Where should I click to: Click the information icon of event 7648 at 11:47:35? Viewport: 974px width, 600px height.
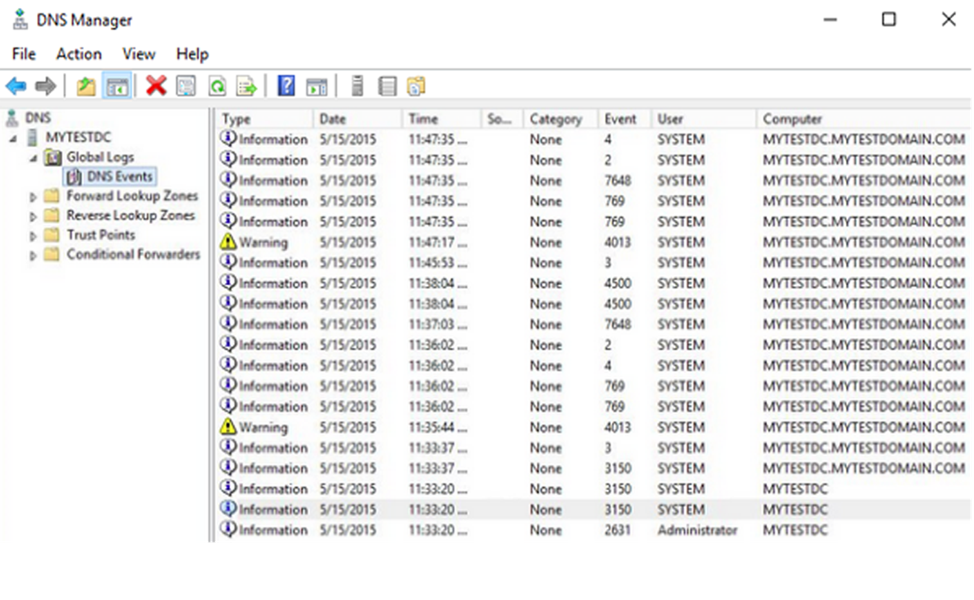tap(229, 180)
